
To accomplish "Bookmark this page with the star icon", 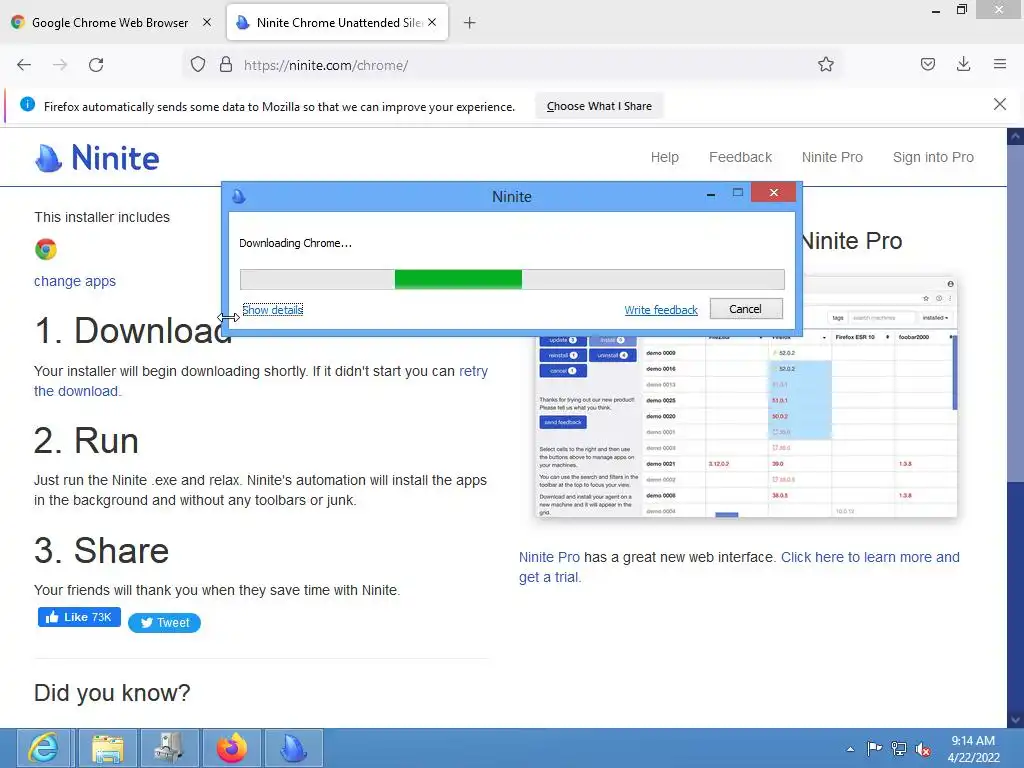I will [825, 64].
